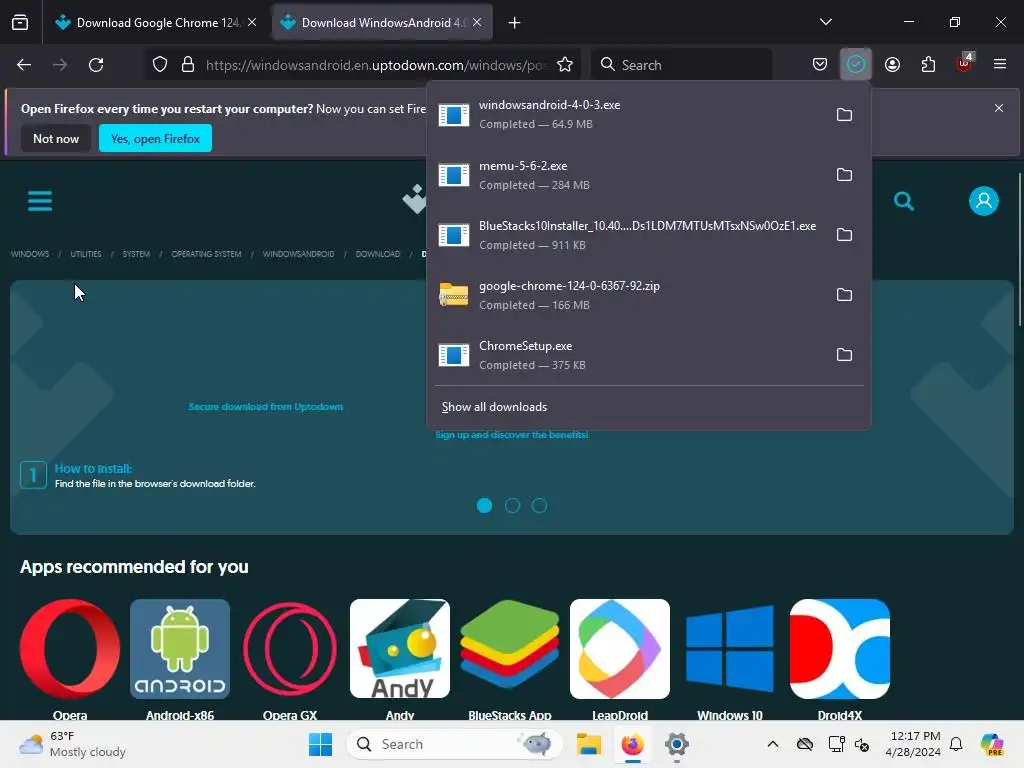Screen dimensions: 1024x768
Task: Expand the system tray hidden icons
Action: [x=773, y=744]
